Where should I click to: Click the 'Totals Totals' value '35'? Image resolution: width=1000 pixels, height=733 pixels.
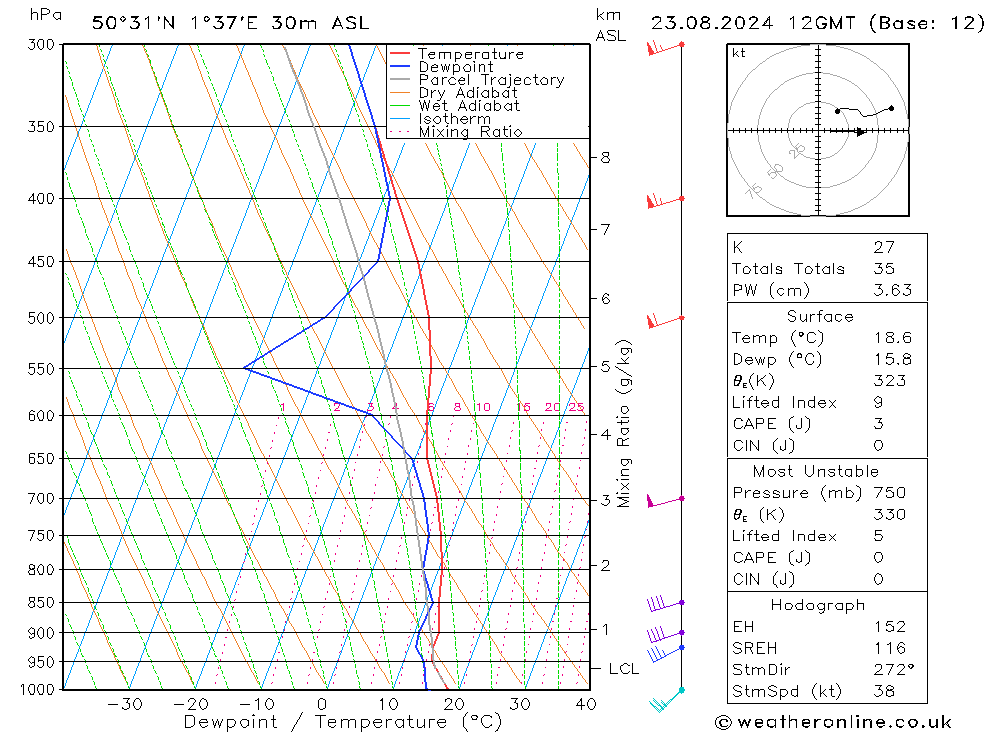coord(884,269)
